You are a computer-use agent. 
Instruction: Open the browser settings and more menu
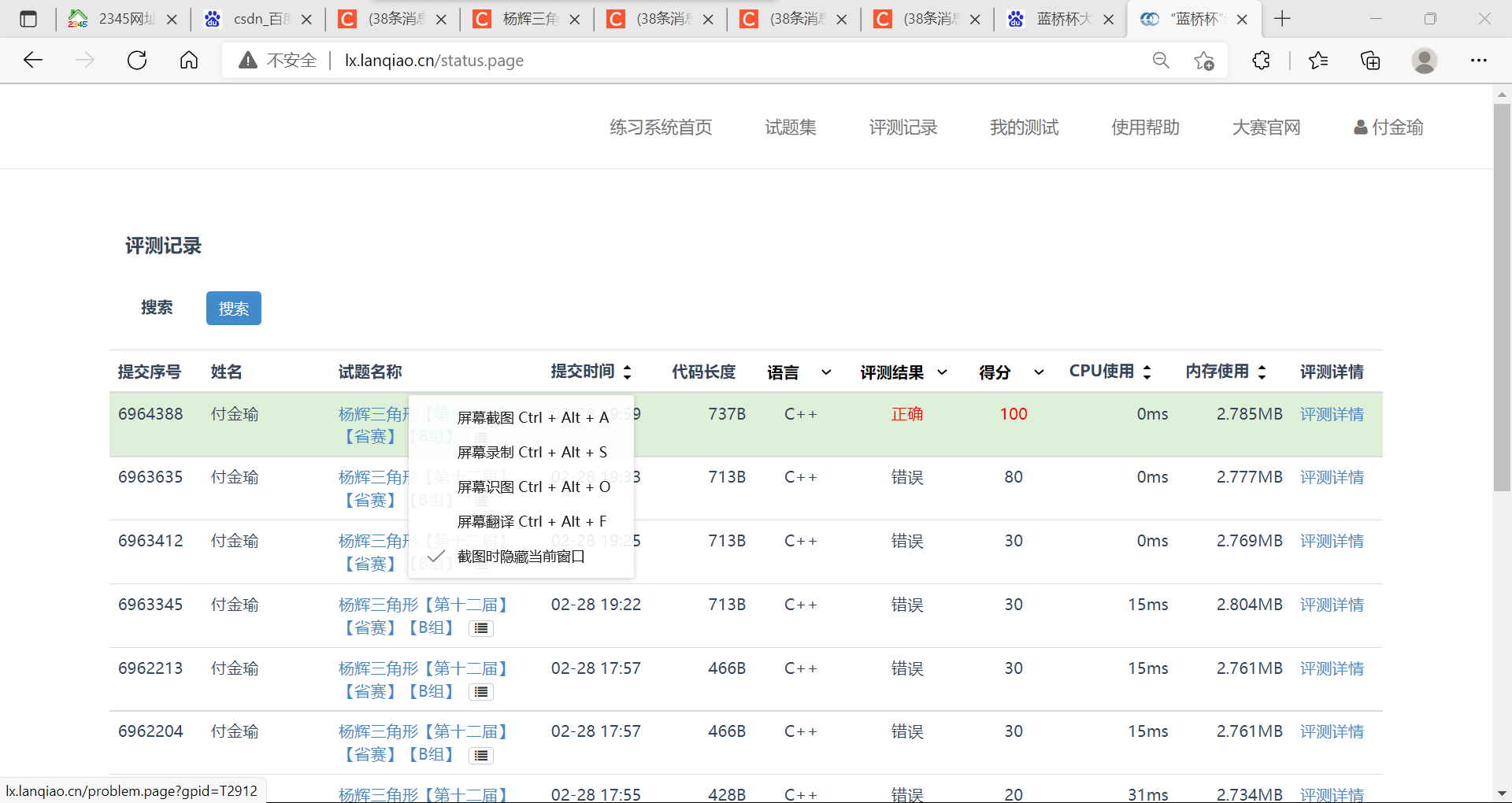click(1479, 60)
